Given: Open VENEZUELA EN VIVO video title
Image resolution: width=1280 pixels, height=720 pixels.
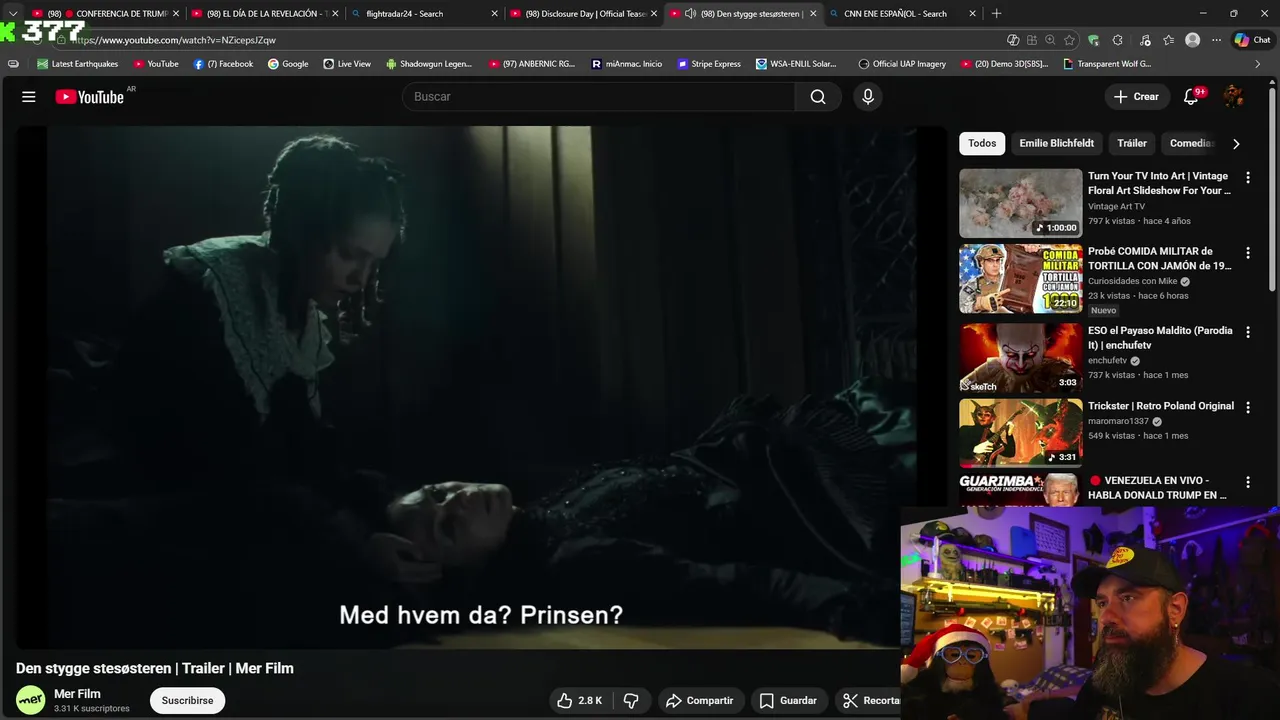Looking at the screenshot, I should pos(1158,488).
